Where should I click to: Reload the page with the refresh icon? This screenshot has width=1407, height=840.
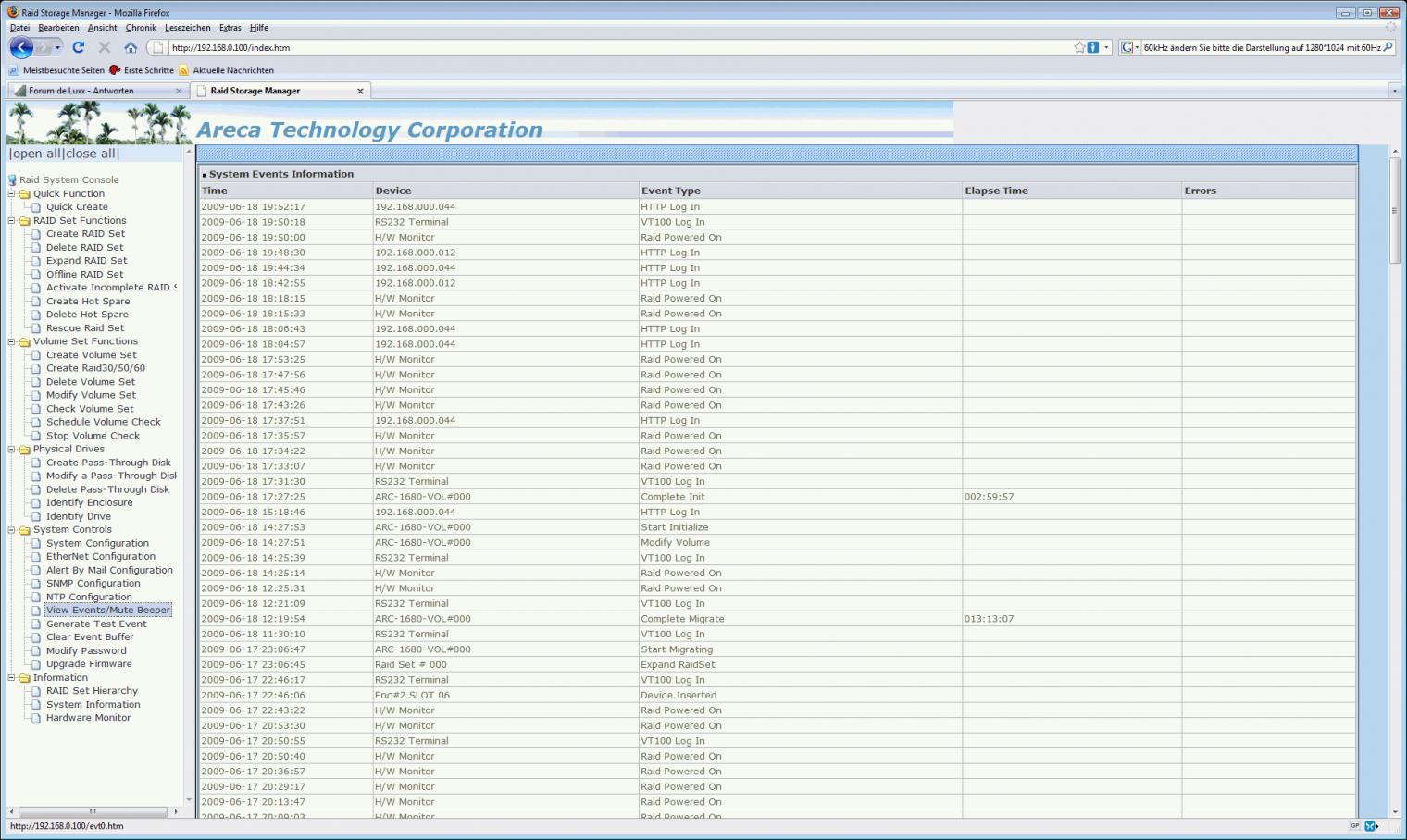point(79,47)
